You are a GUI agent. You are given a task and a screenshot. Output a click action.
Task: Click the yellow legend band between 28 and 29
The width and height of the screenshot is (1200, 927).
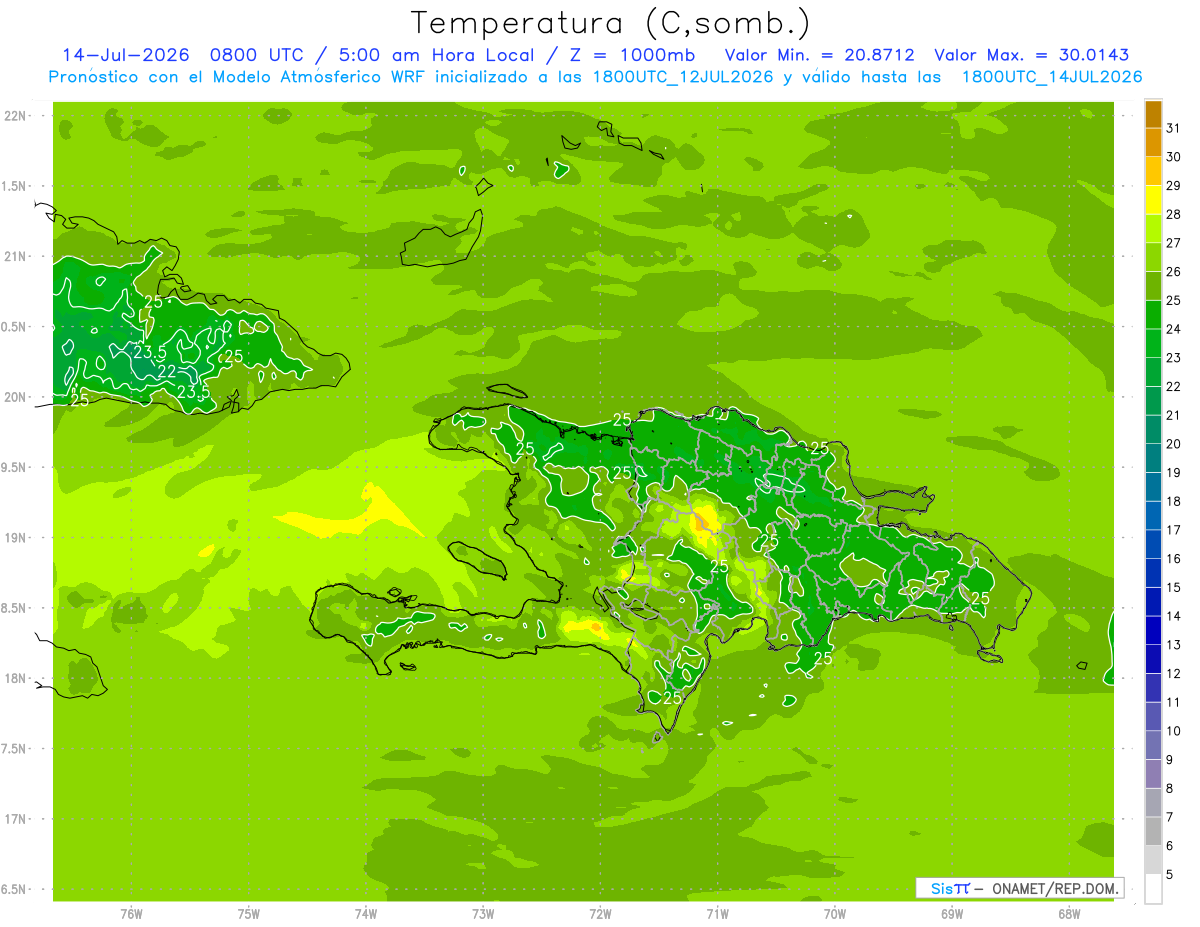pyautogui.click(x=1153, y=200)
